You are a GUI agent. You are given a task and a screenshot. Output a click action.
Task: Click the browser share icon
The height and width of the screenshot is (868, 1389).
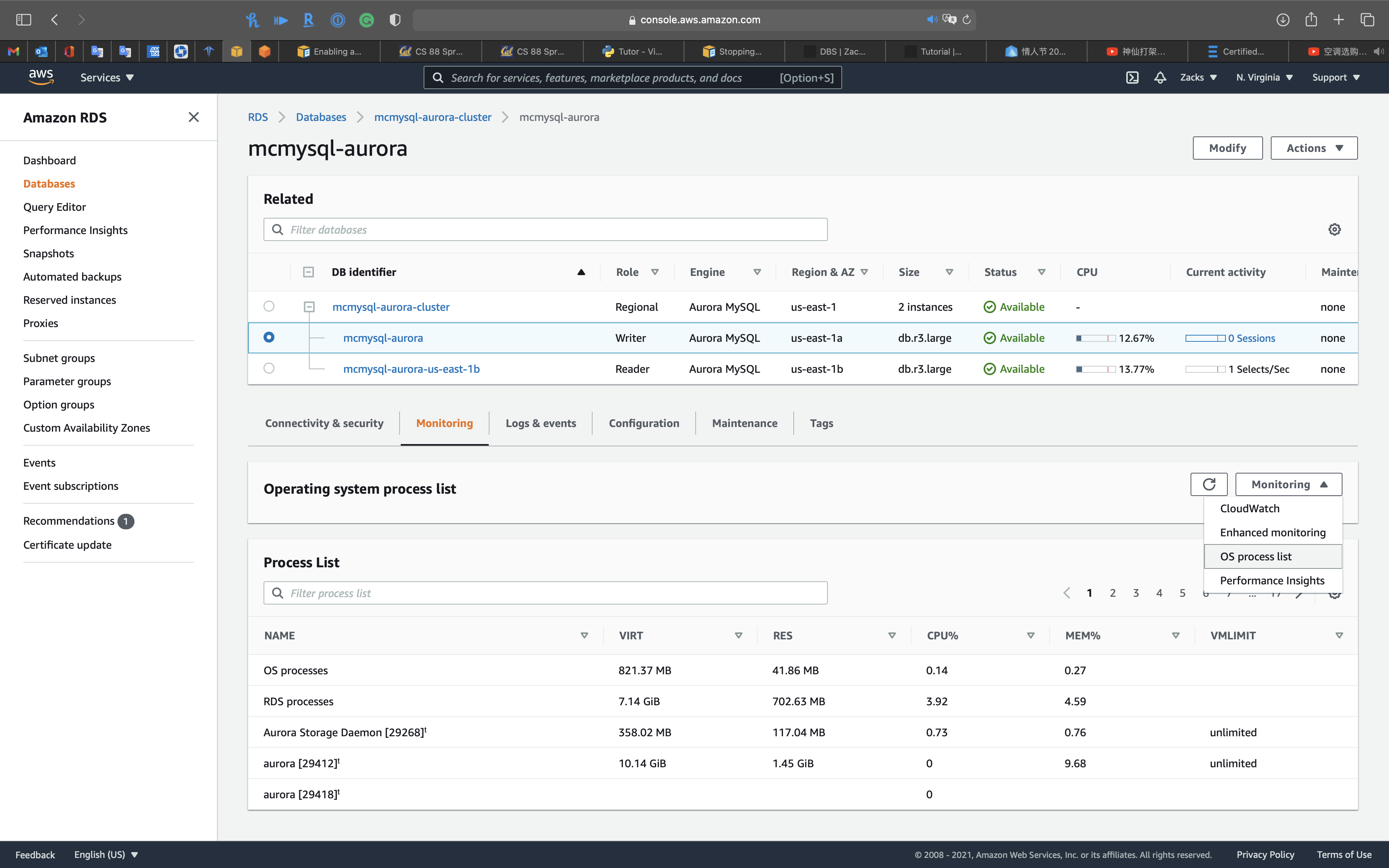[x=1311, y=19]
